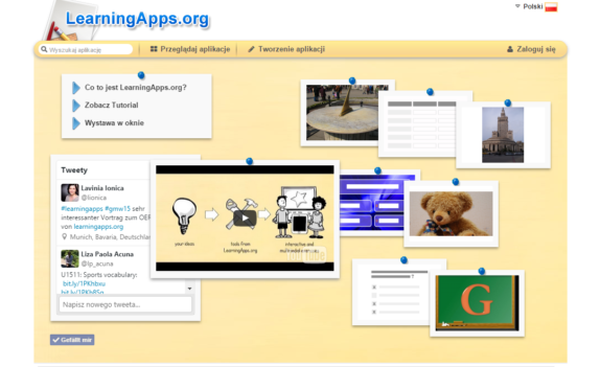Toggle the Gefällt mir like button
The image size is (600, 367).
[x=72, y=340]
